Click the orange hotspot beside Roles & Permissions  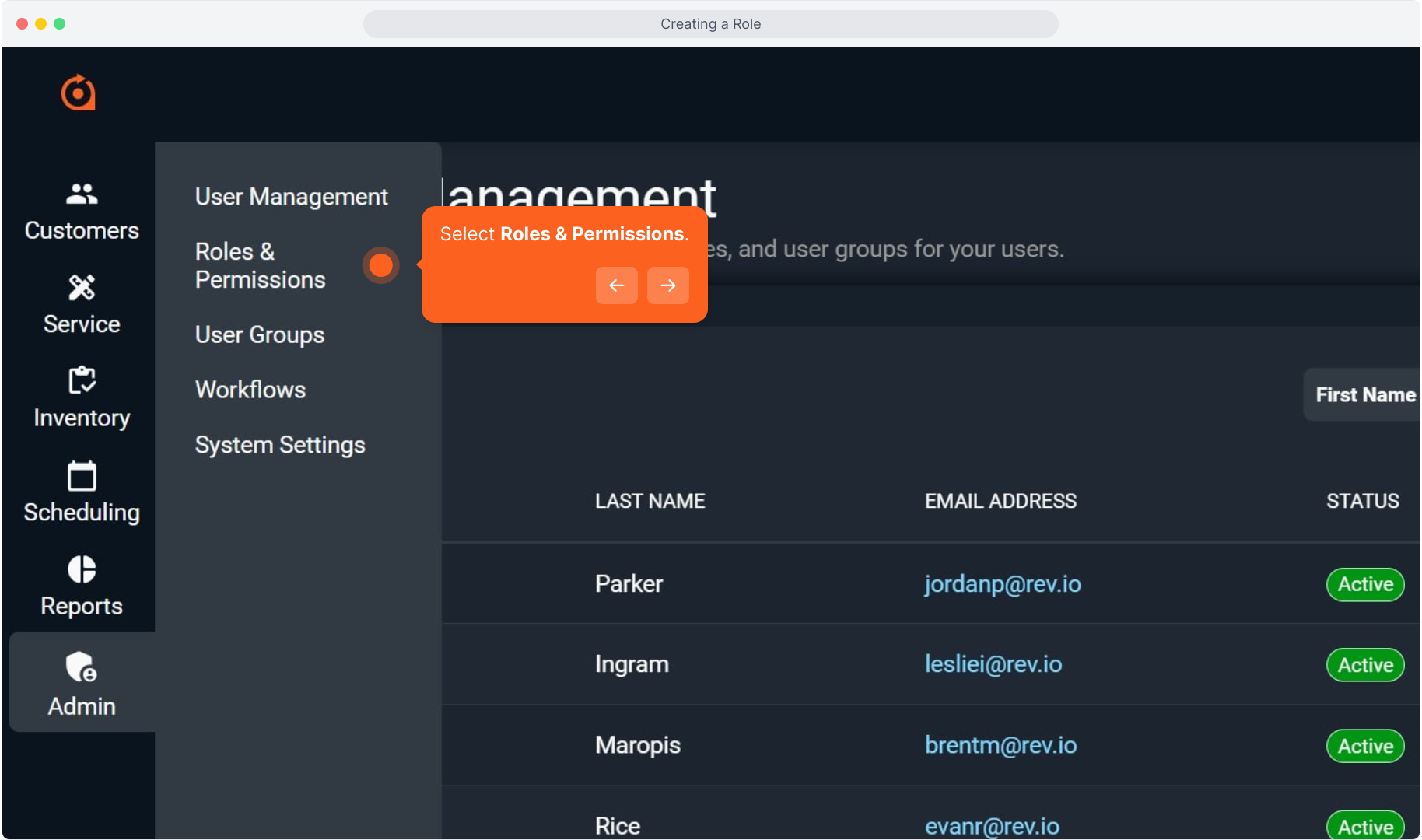pos(380,265)
